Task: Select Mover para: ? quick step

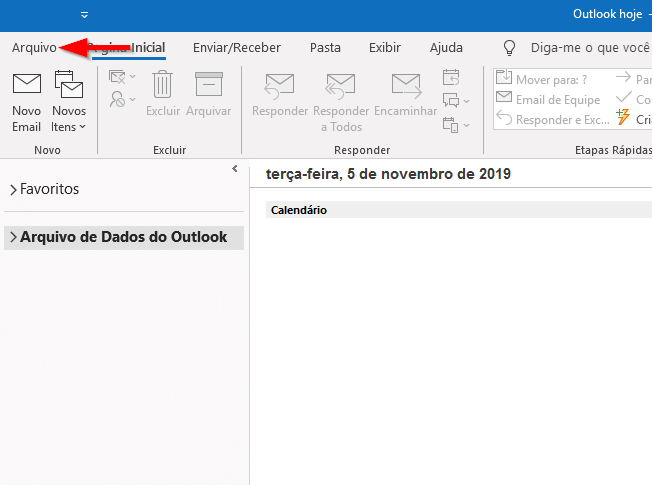Action: coord(541,79)
